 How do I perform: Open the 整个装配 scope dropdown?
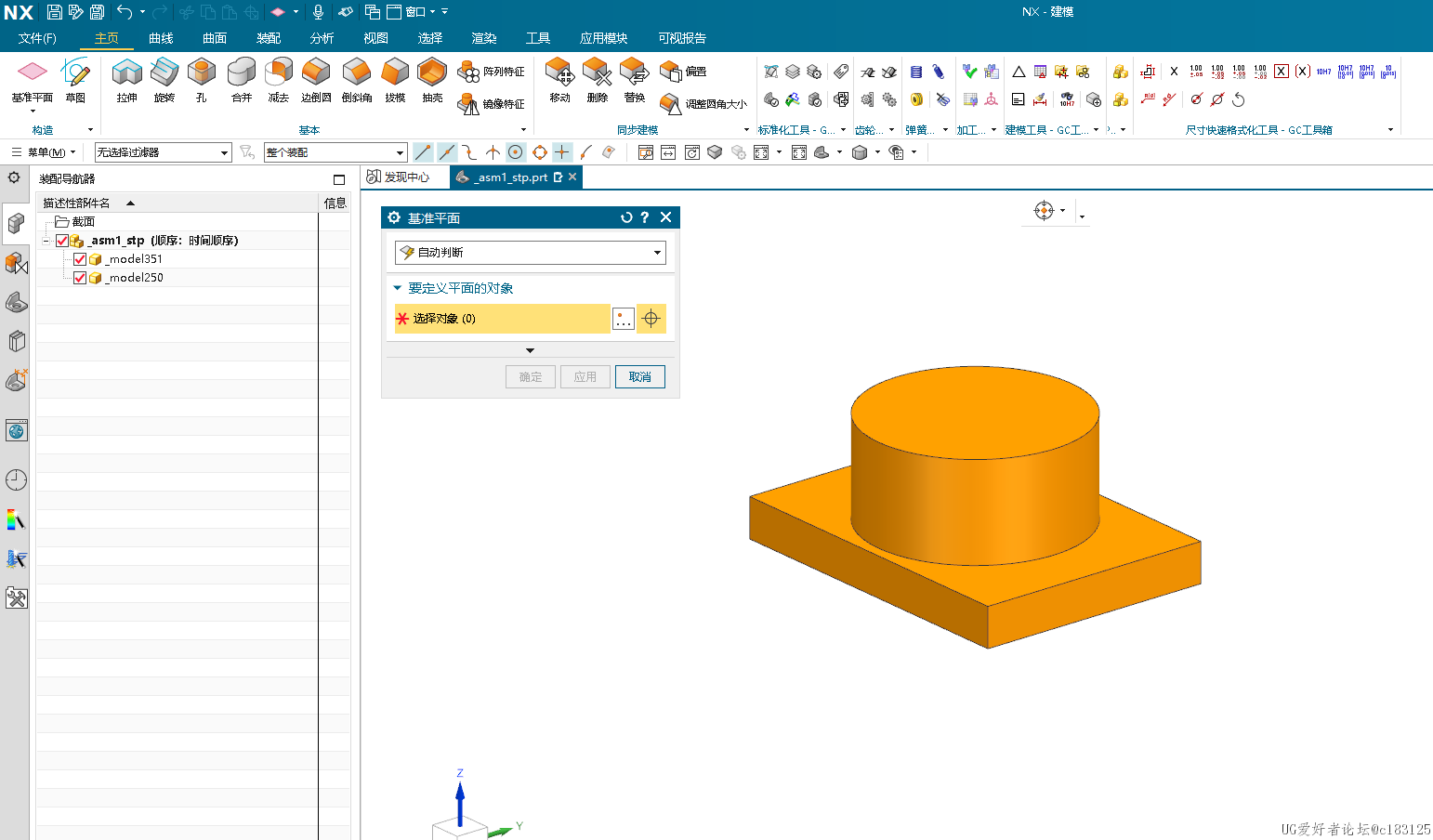tap(335, 152)
